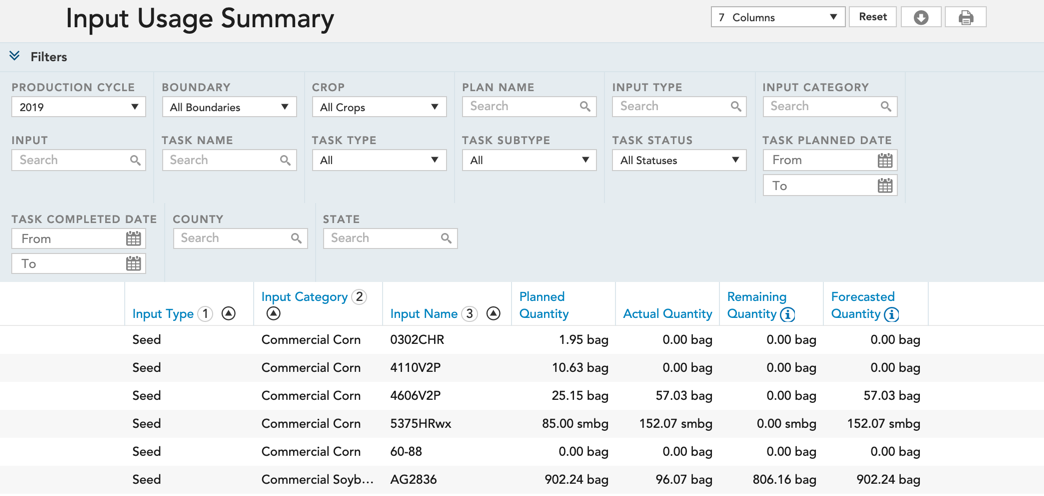This screenshot has width=1044, height=496.
Task: Click Forecasted Quantity info icon
Action: click(892, 314)
